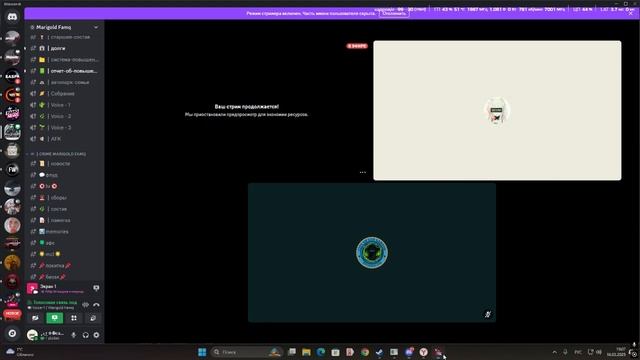640x360 pixels.
Task: Open discover compass icon below server list
Action: 12,333
